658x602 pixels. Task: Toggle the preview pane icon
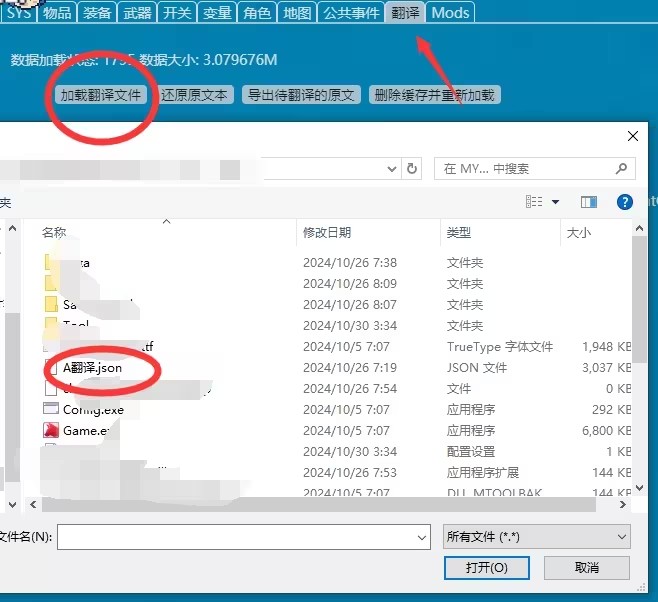pos(589,202)
